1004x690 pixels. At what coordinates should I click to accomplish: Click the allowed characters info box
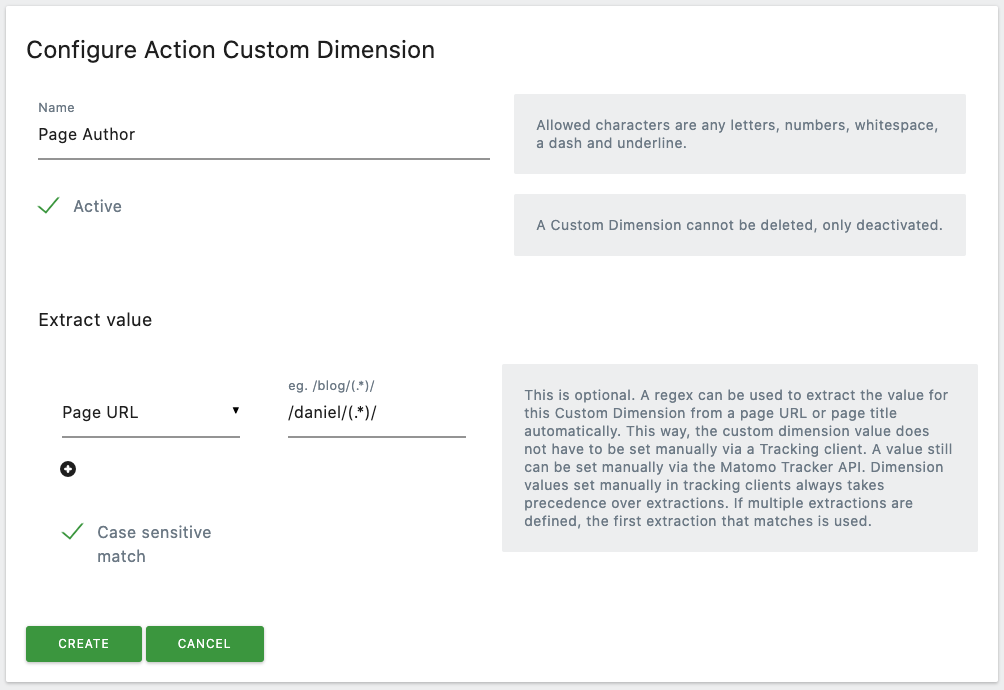(739, 133)
